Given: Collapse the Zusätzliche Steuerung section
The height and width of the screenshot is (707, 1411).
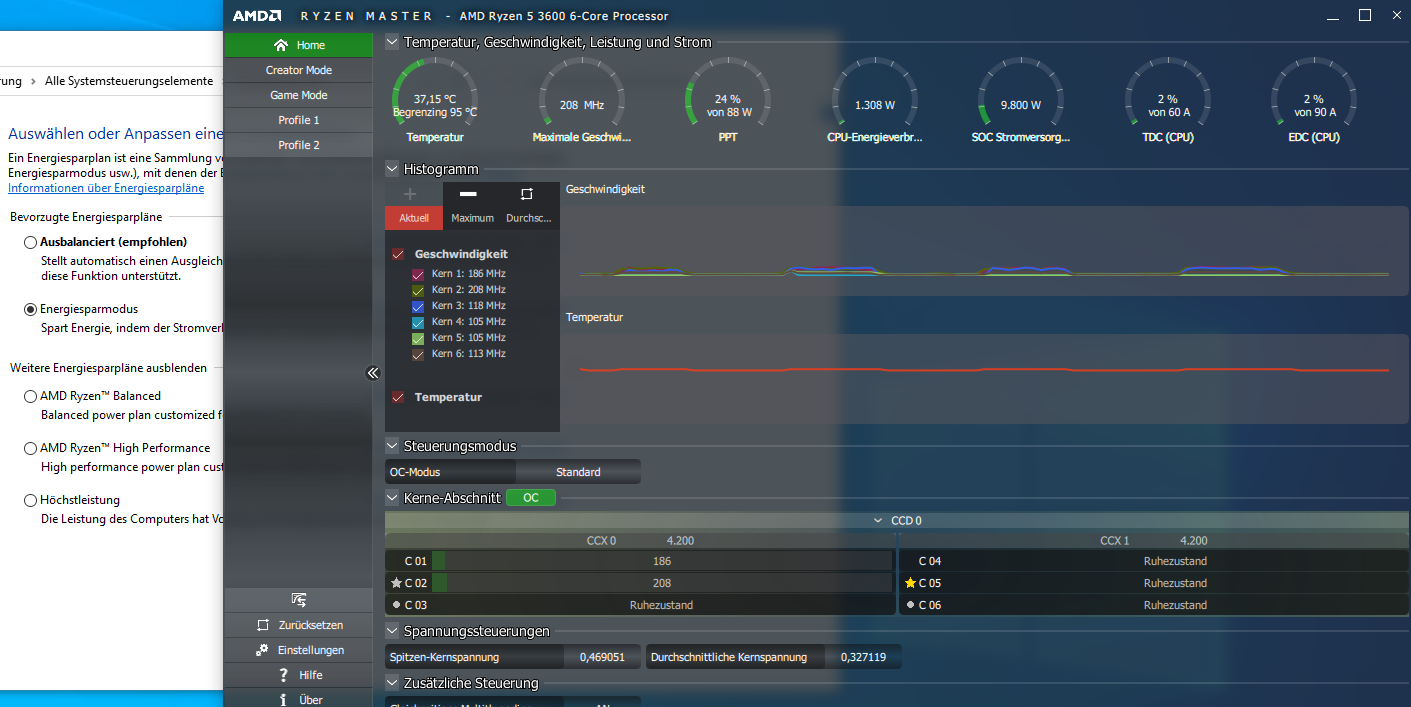Looking at the screenshot, I should click(392, 683).
